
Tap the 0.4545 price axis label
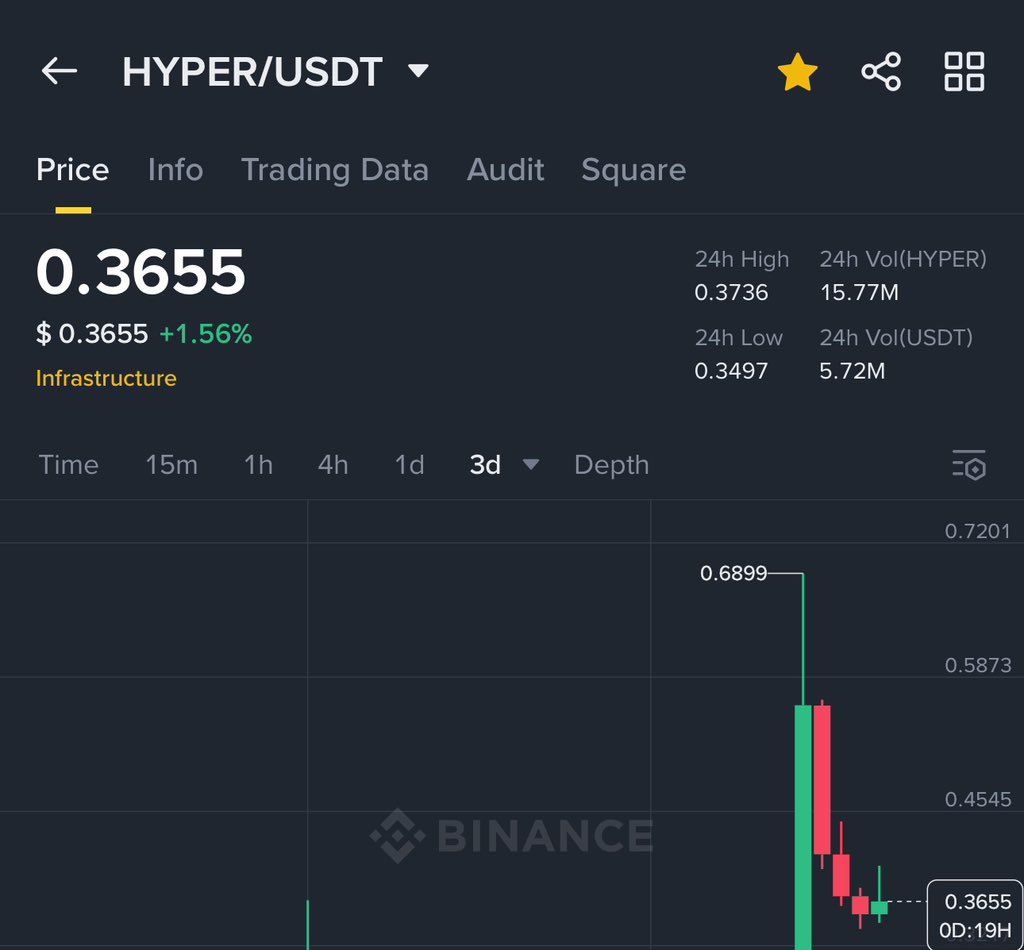(x=978, y=799)
